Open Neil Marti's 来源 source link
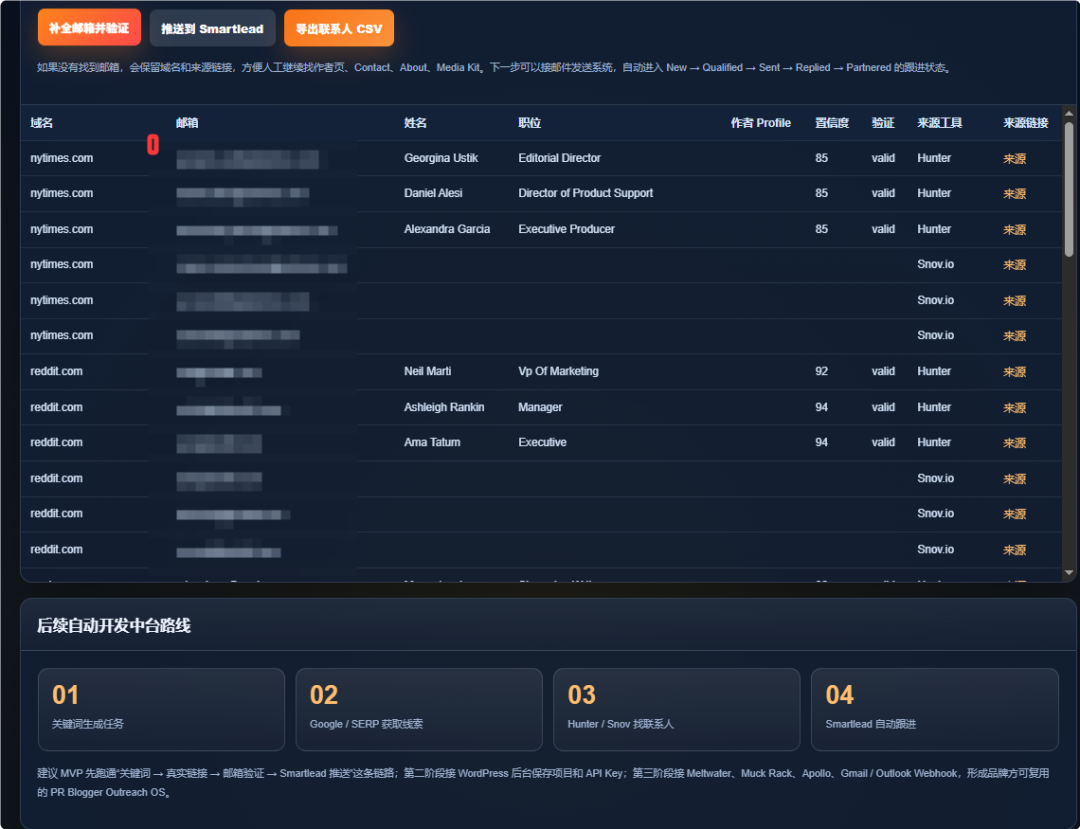This screenshot has width=1080, height=829. coord(1015,372)
